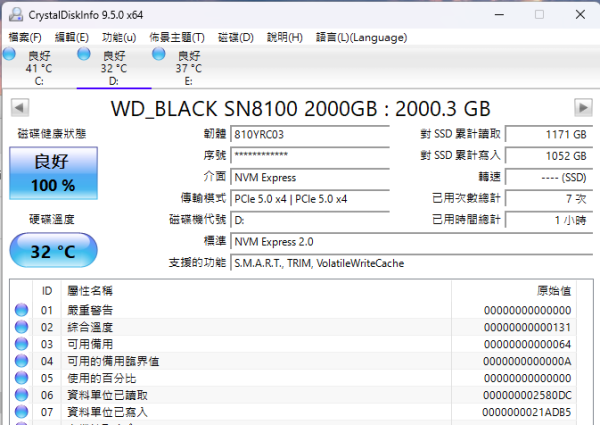Click status orb of attribute 07 資料單位已寫入

point(21,412)
